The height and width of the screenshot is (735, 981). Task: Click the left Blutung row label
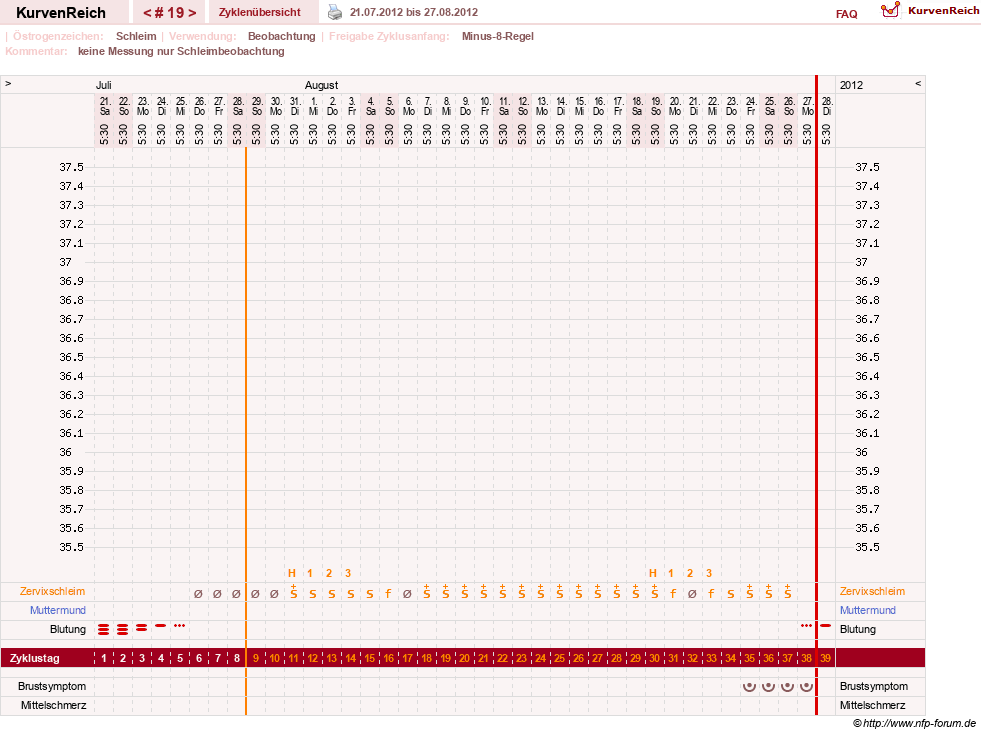tap(68, 629)
